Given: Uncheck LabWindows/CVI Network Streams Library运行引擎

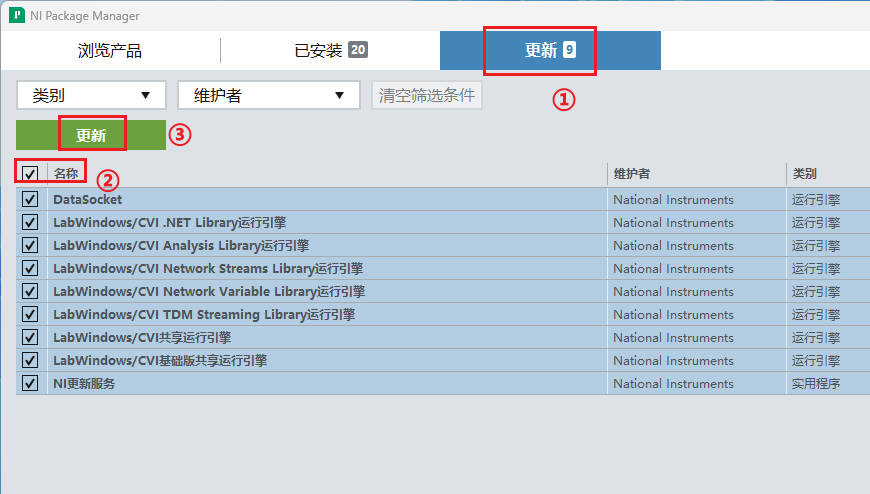Looking at the screenshot, I should (30, 269).
